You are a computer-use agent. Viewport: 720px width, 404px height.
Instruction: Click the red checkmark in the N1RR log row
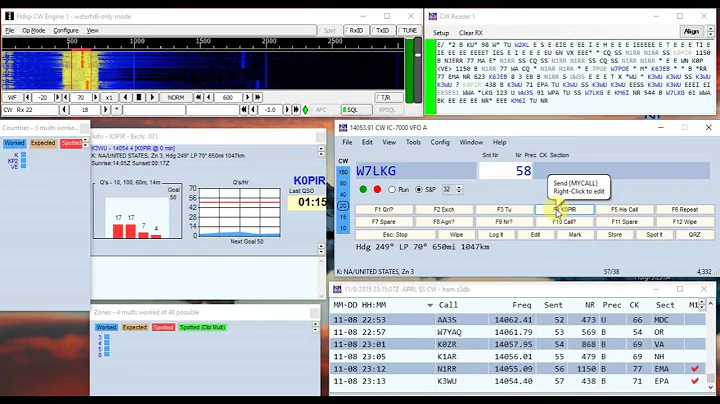[695, 369]
